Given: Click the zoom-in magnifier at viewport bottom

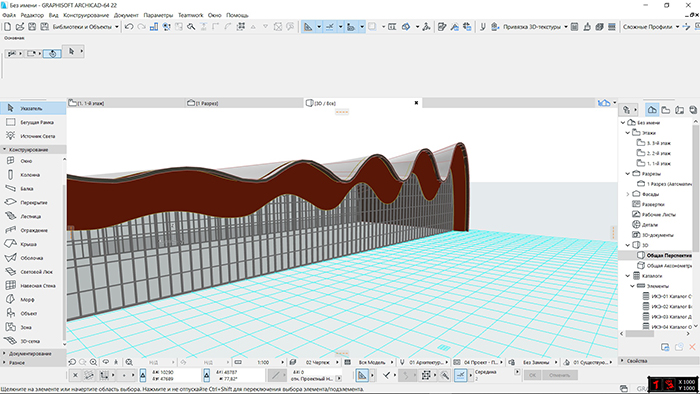Looking at the screenshot, I should [x=93, y=362].
